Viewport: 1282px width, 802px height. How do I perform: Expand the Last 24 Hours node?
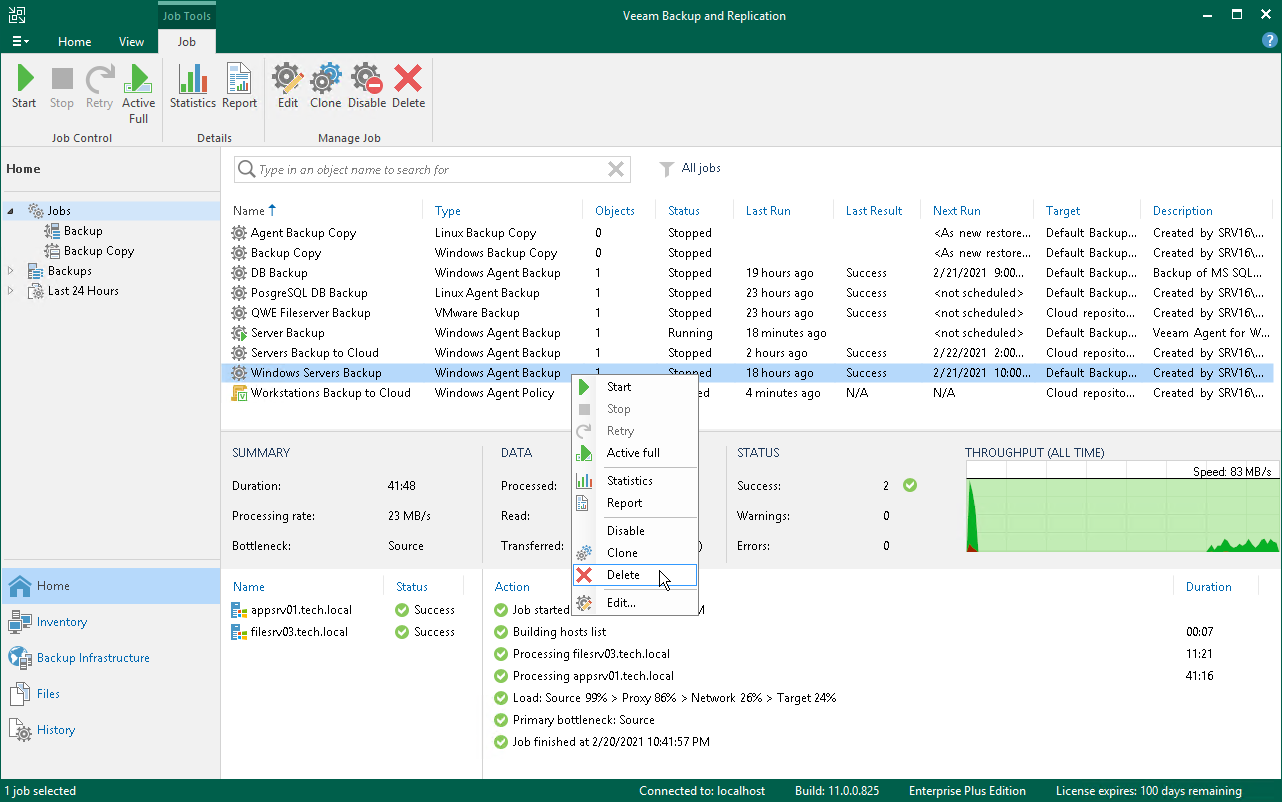click(x=11, y=291)
